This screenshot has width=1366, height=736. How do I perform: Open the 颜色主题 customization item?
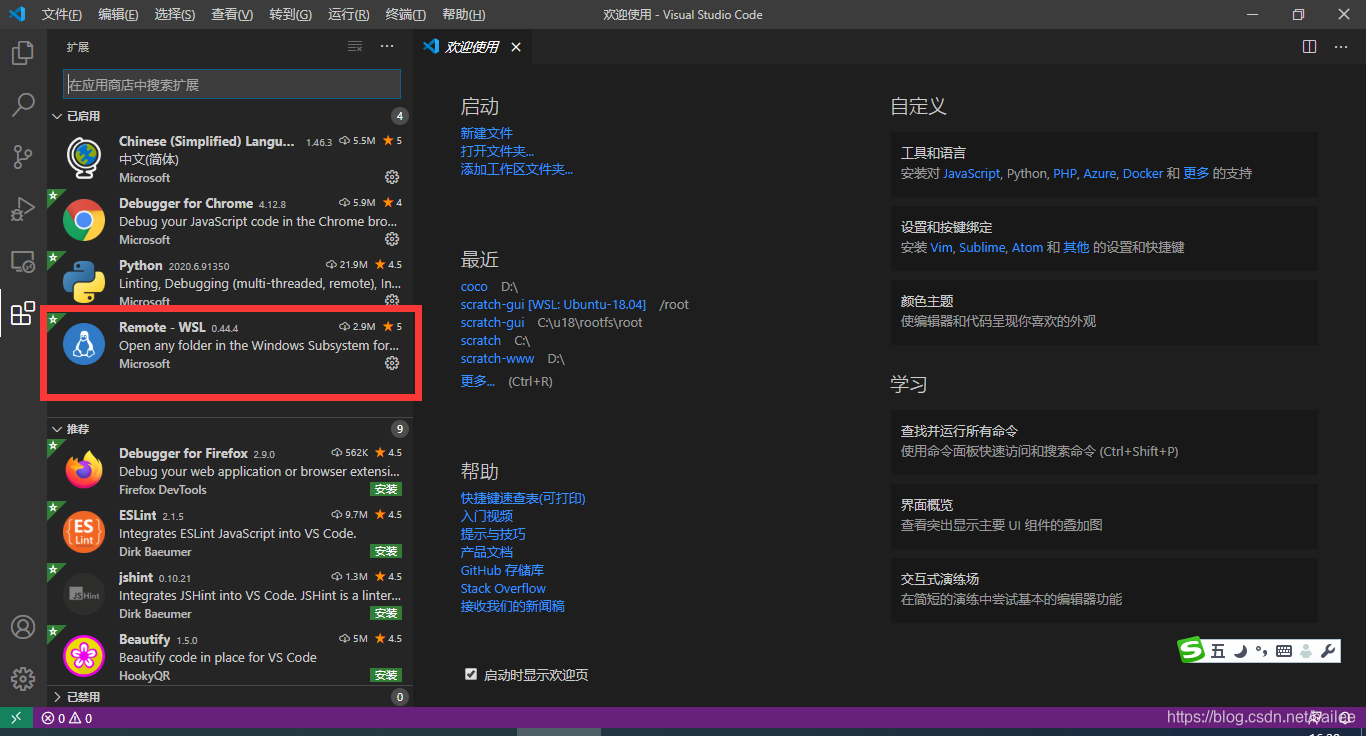pyautogui.click(x=1104, y=311)
